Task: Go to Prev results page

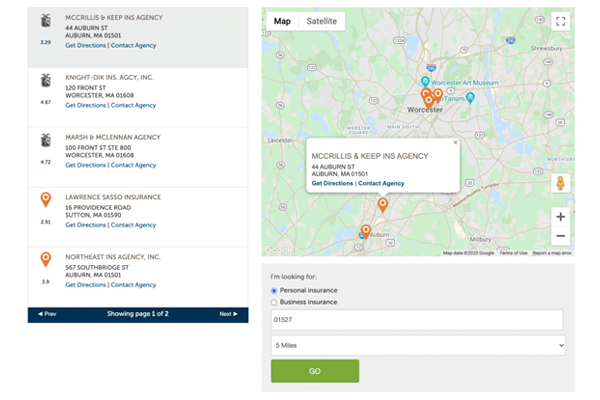Action: 47,314
